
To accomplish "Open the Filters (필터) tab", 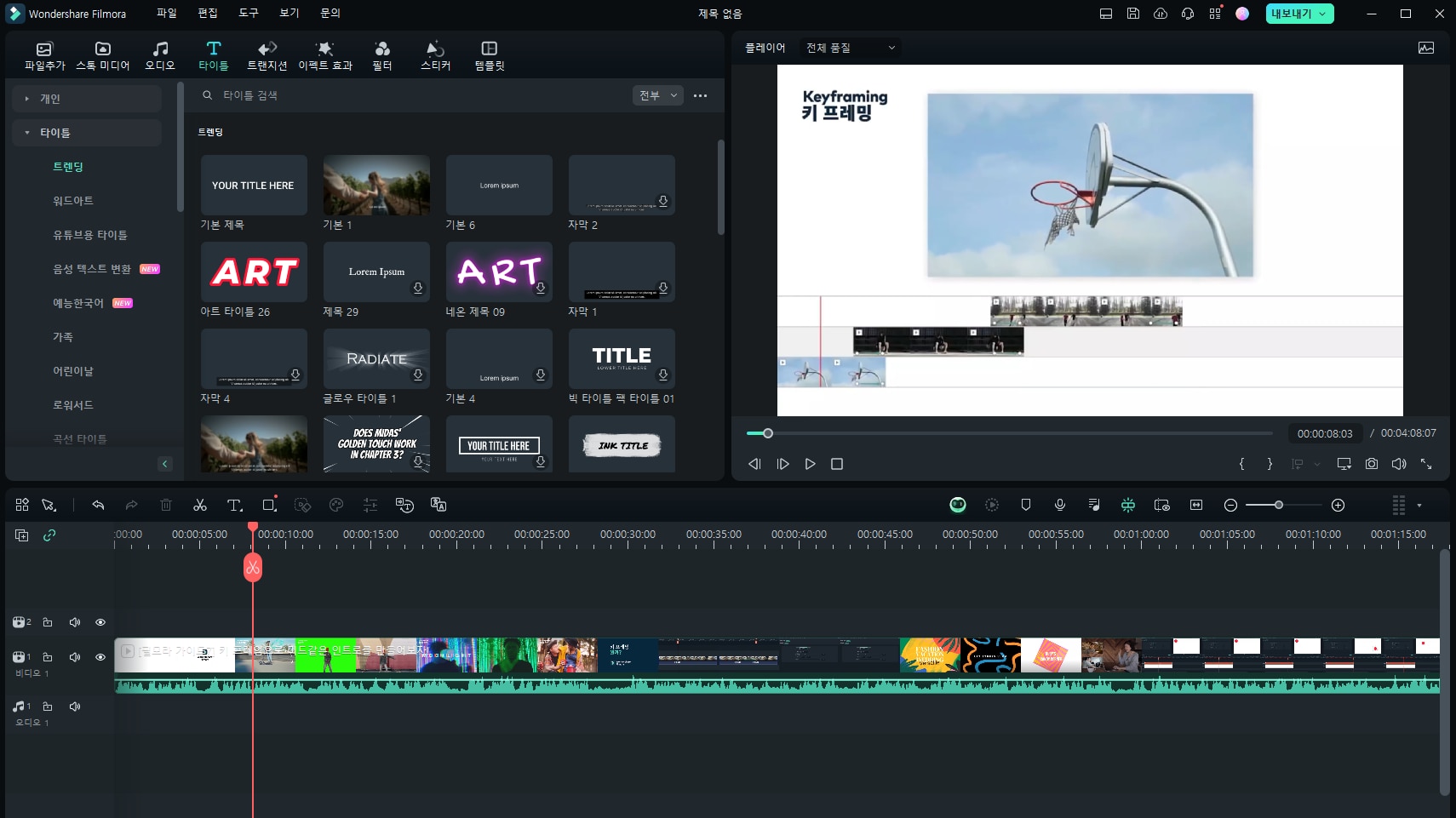I will tap(382, 55).
